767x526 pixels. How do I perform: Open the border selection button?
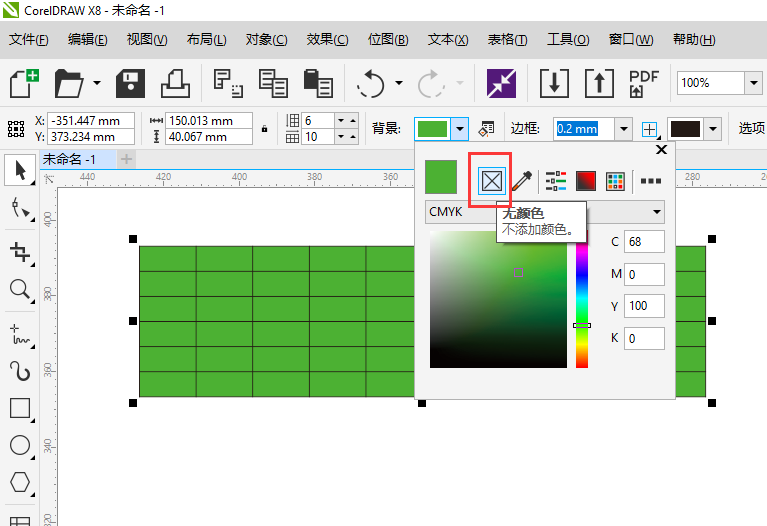point(650,130)
